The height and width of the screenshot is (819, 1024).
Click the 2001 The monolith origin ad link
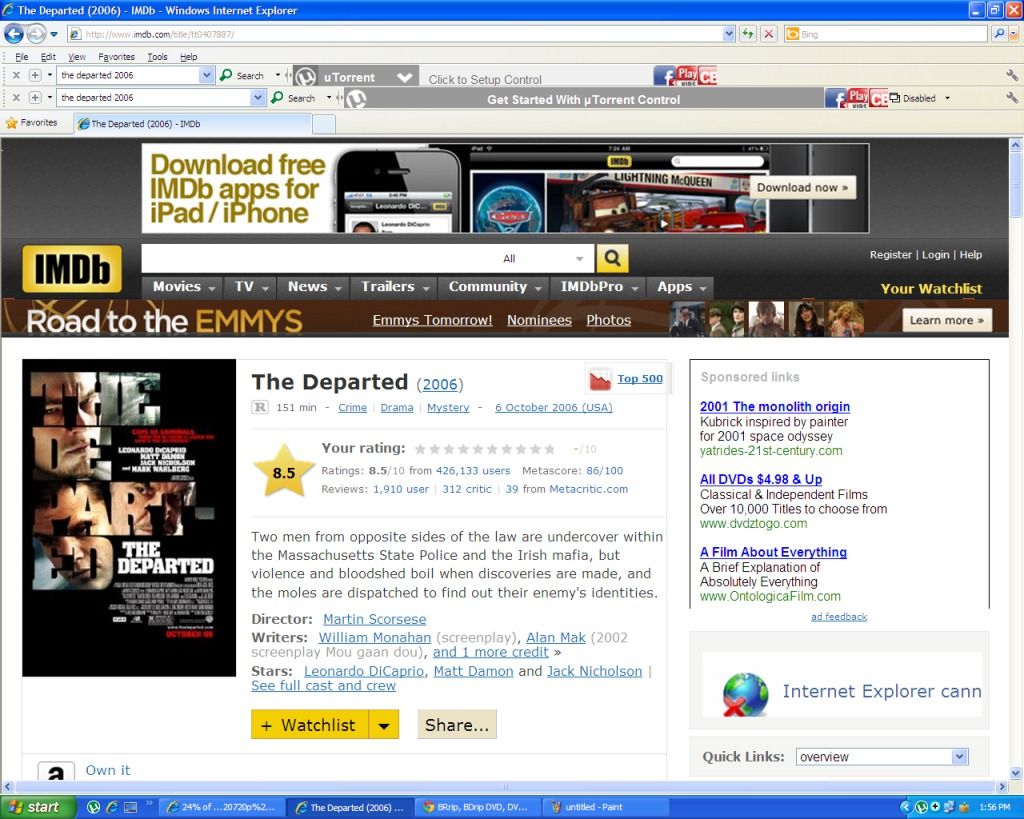click(775, 407)
